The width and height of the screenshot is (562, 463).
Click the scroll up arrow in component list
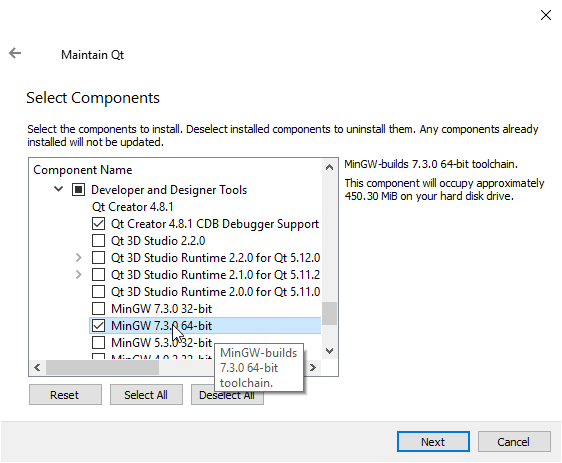pos(329,167)
